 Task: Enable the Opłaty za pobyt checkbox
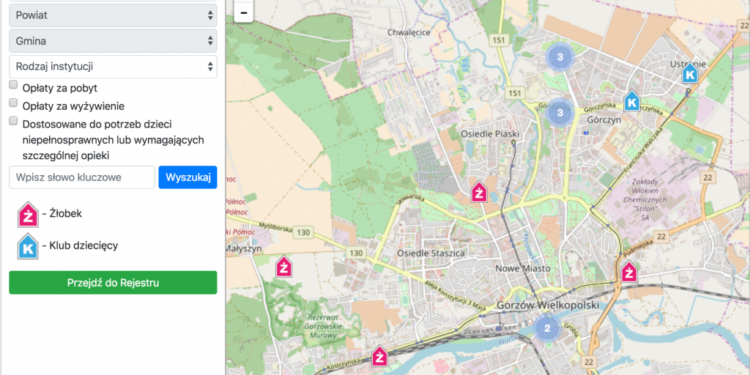13,85
